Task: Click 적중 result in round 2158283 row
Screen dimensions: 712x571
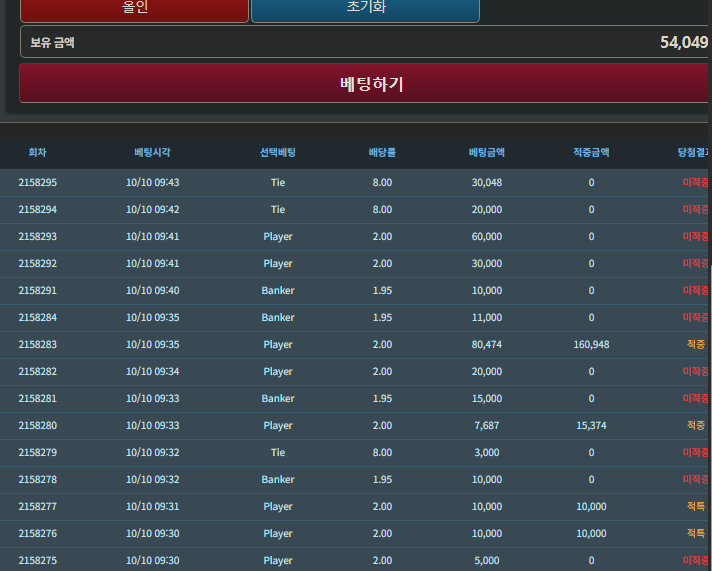Action: tap(696, 345)
